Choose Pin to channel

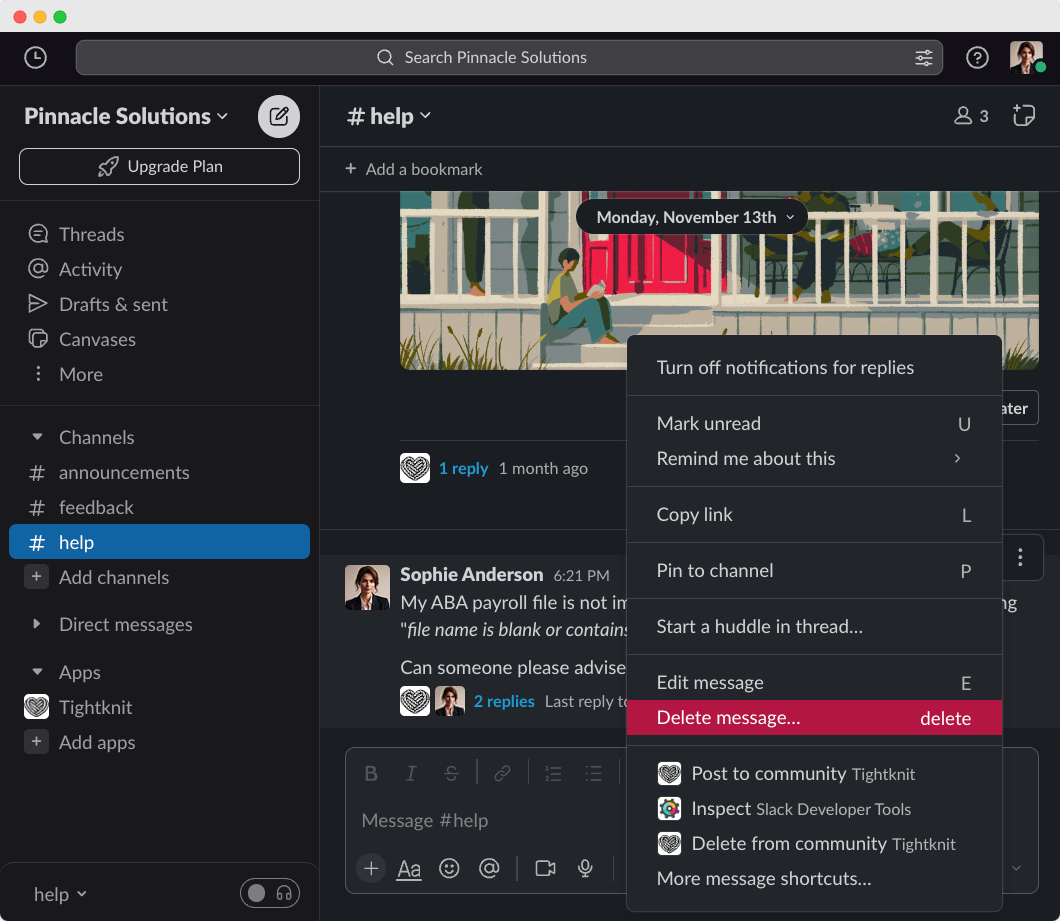(814, 571)
